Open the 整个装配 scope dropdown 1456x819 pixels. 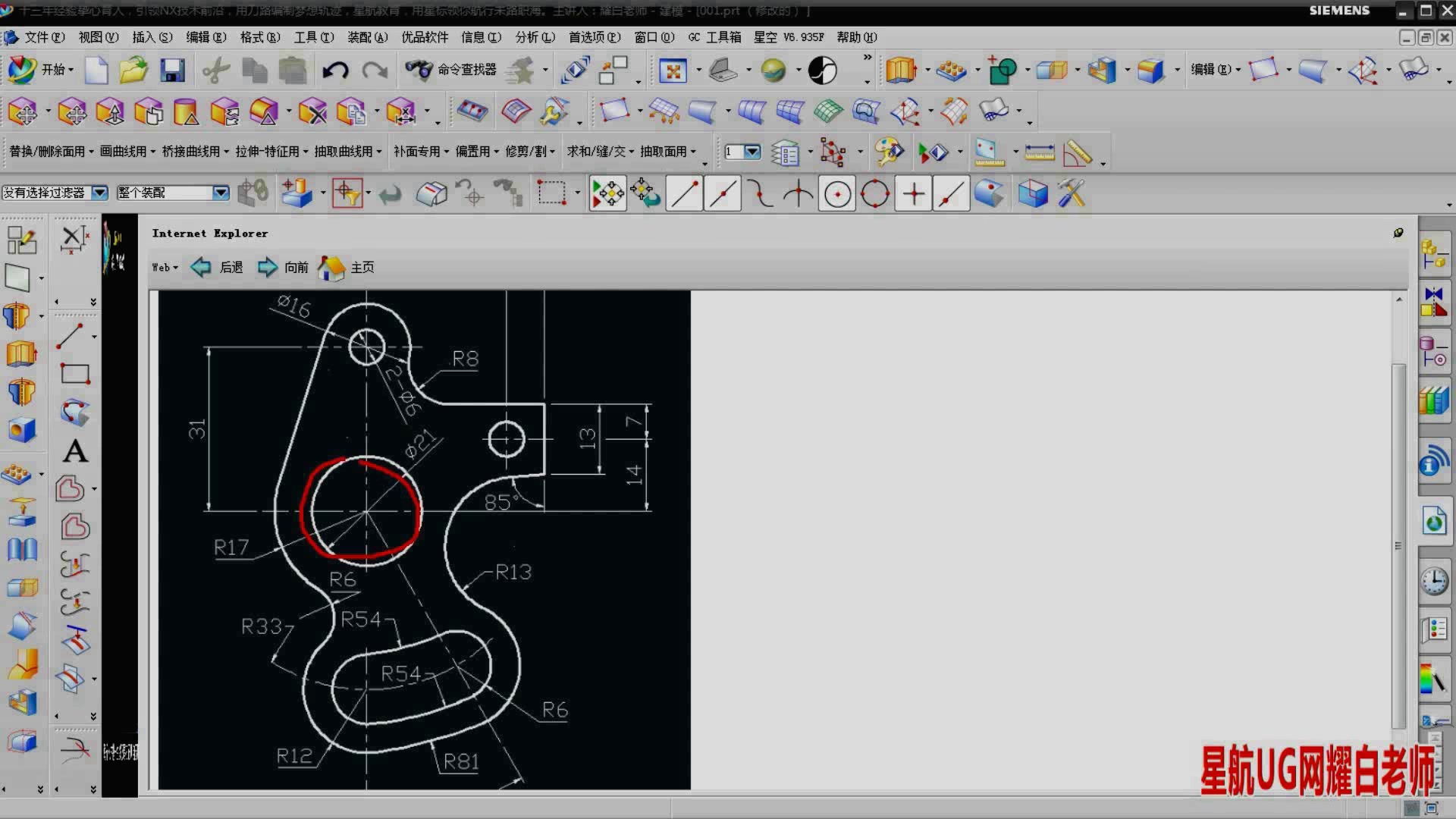[x=220, y=193]
